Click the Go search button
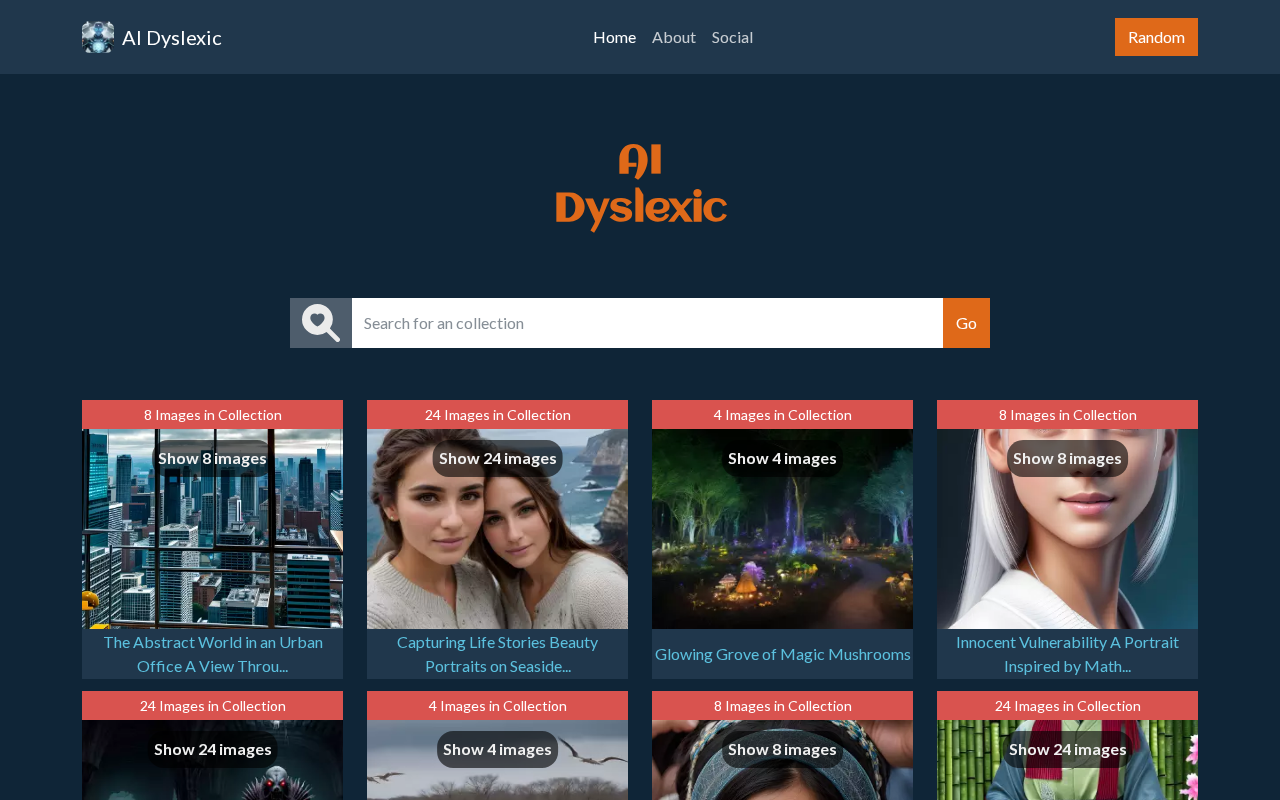Screen dimensions: 1280x800 pos(966,323)
